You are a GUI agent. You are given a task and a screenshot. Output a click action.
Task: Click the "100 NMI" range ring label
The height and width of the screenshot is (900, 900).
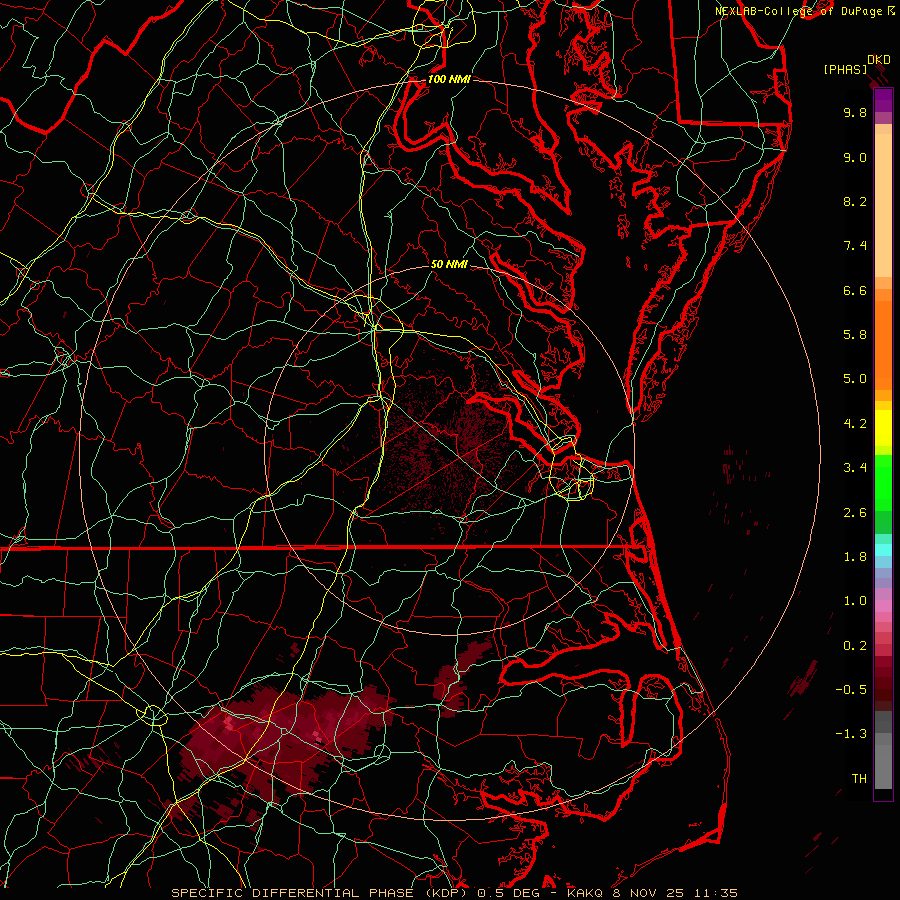[449, 79]
